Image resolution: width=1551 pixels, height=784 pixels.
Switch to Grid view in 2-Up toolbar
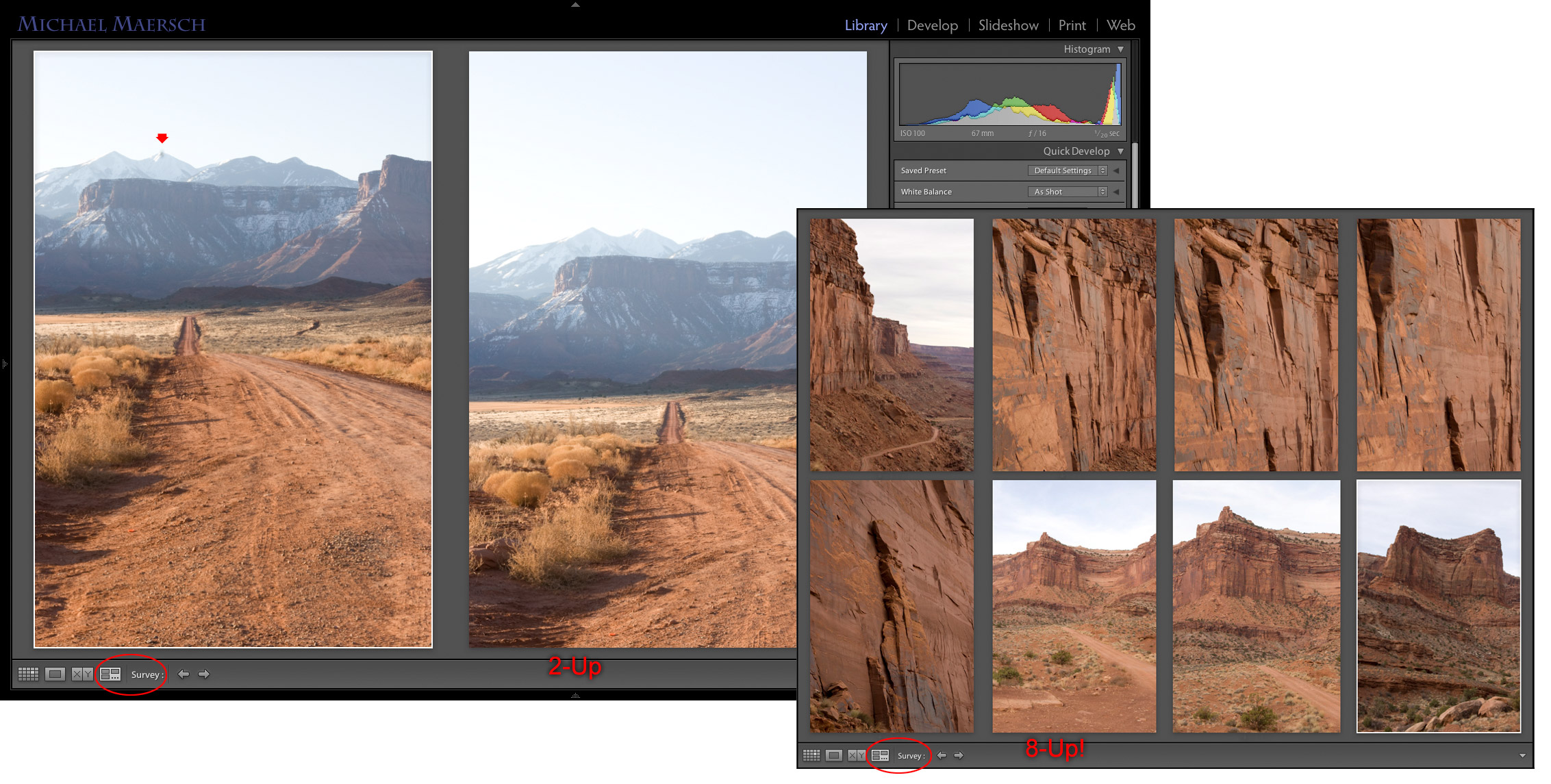(28, 674)
